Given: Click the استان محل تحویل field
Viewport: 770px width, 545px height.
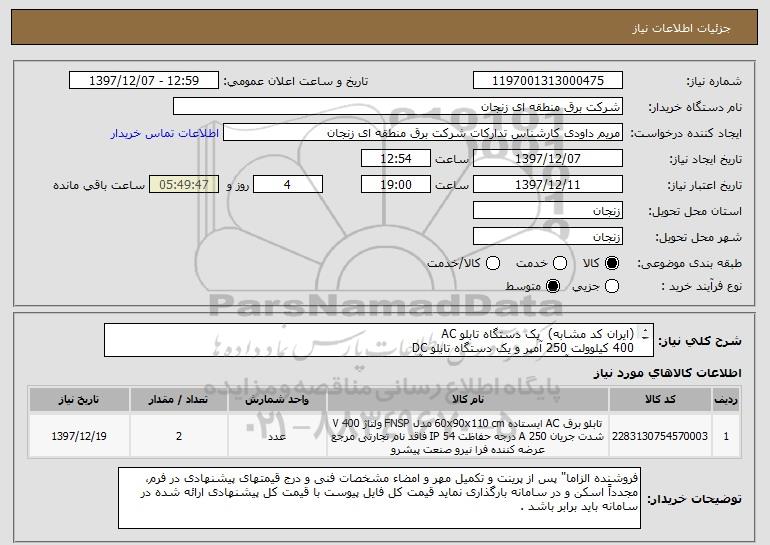Looking at the screenshot, I should [548, 211].
